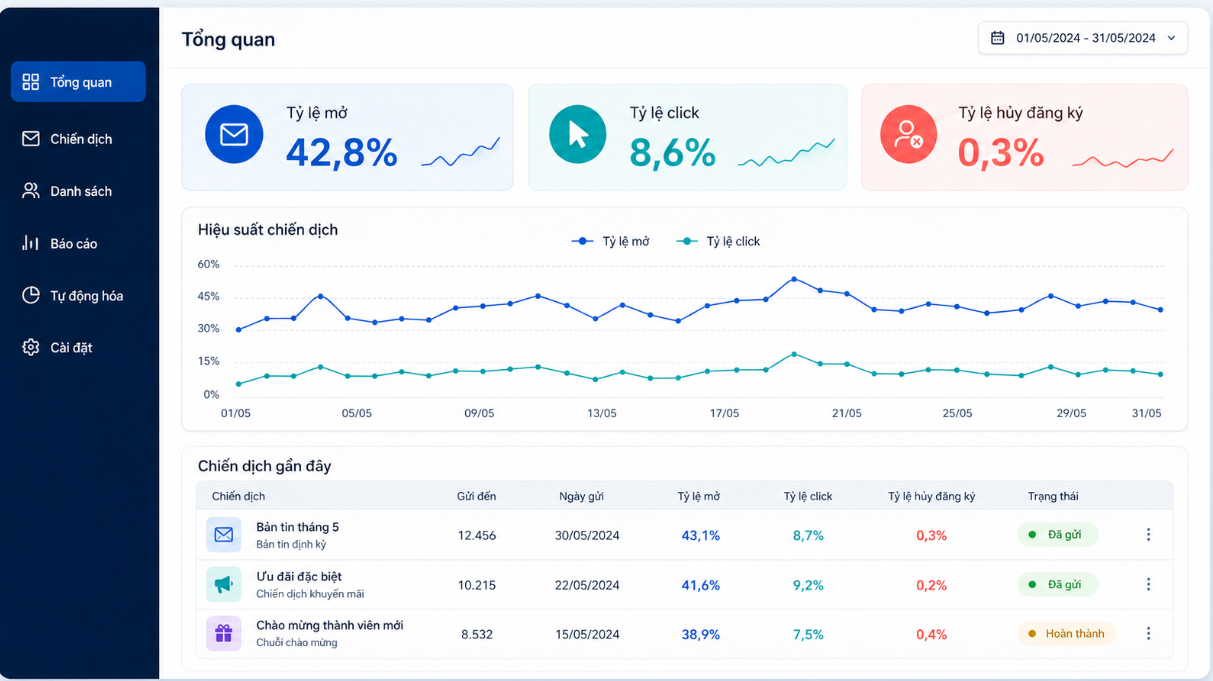Open more options for Chào mừng thành viên mới row
This screenshot has height=681, width=1213.
1148,633
